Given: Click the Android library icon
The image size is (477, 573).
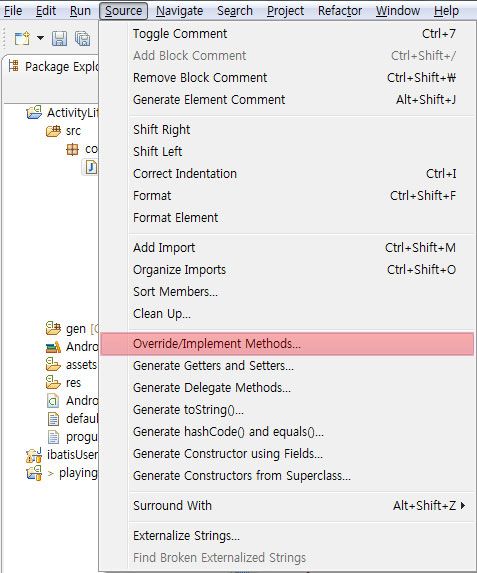Looking at the screenshot, I should 53,347.
